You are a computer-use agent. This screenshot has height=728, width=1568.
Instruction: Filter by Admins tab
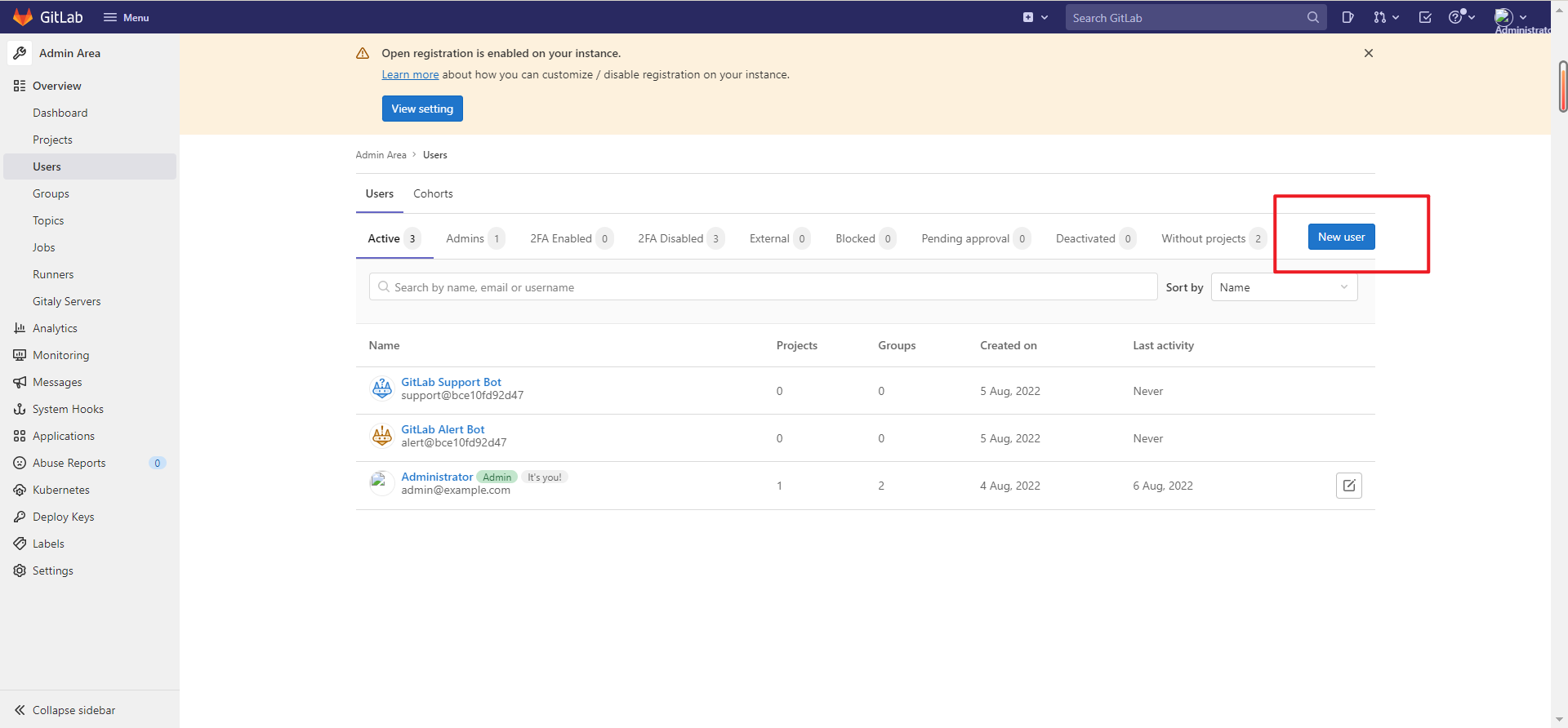pyautogui.click(x=475, y=238)
